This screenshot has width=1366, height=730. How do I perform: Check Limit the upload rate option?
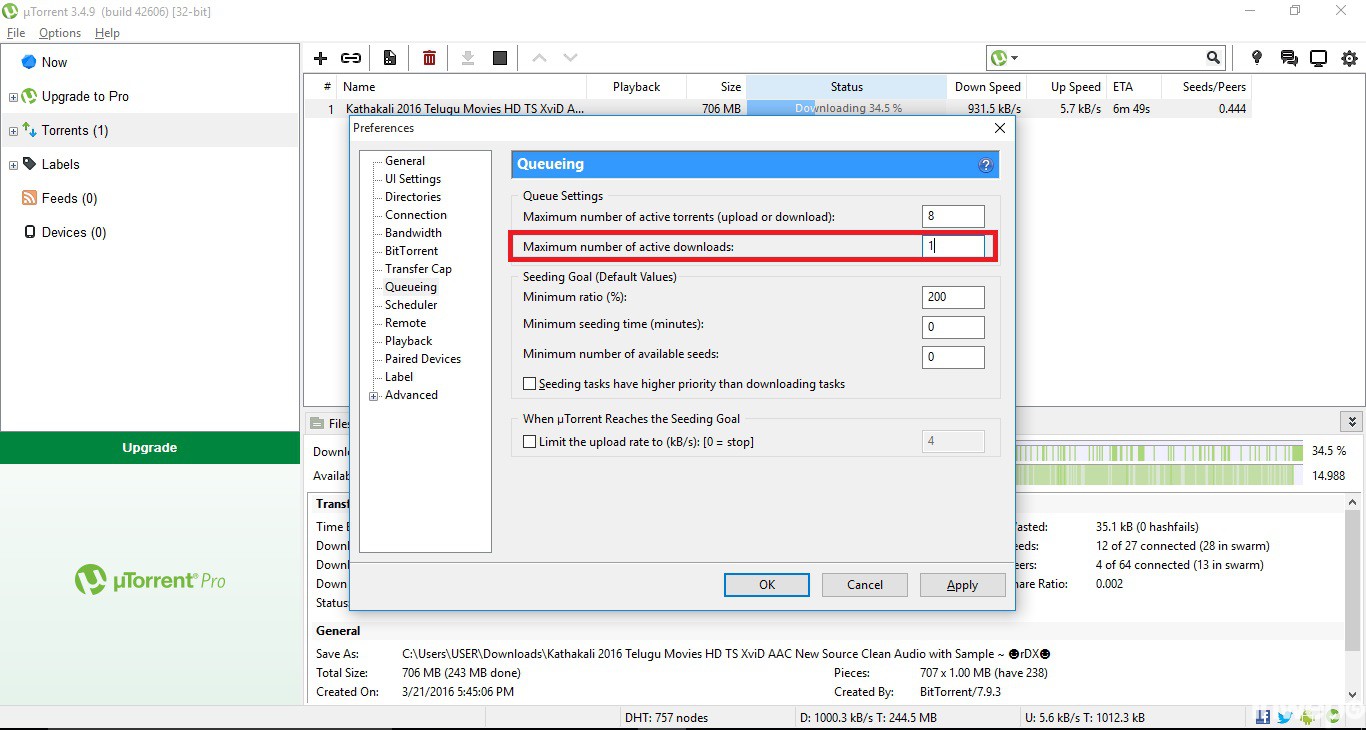click(530, 442)
